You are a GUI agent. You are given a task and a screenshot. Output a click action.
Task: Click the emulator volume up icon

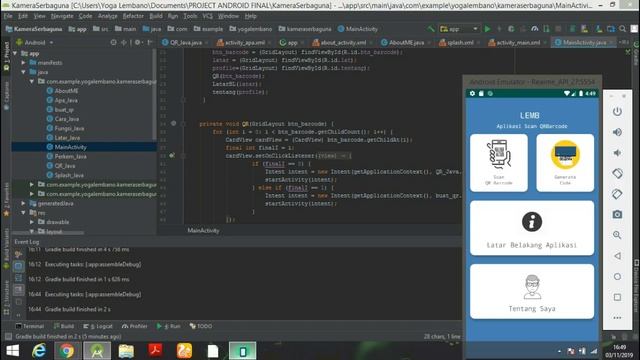617,132
